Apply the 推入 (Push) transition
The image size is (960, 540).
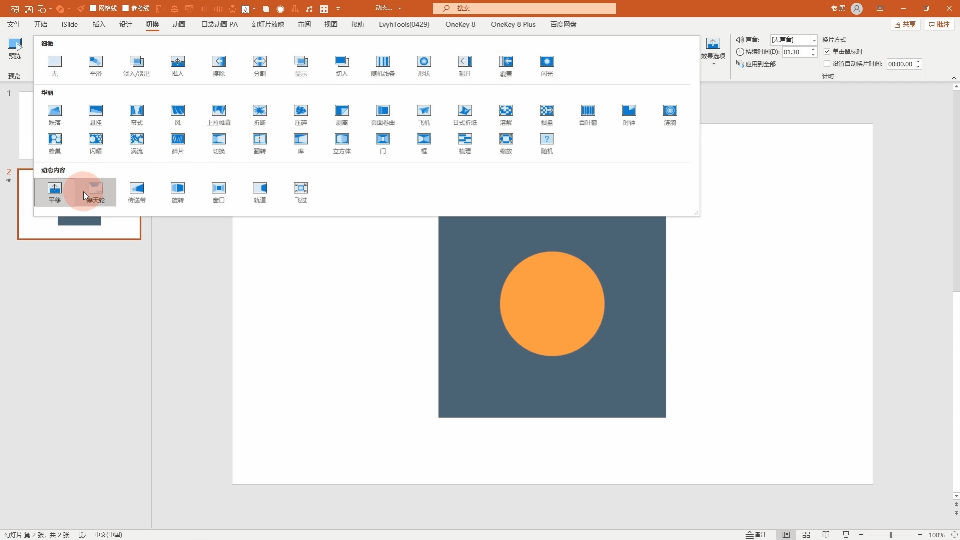(178, 65)
